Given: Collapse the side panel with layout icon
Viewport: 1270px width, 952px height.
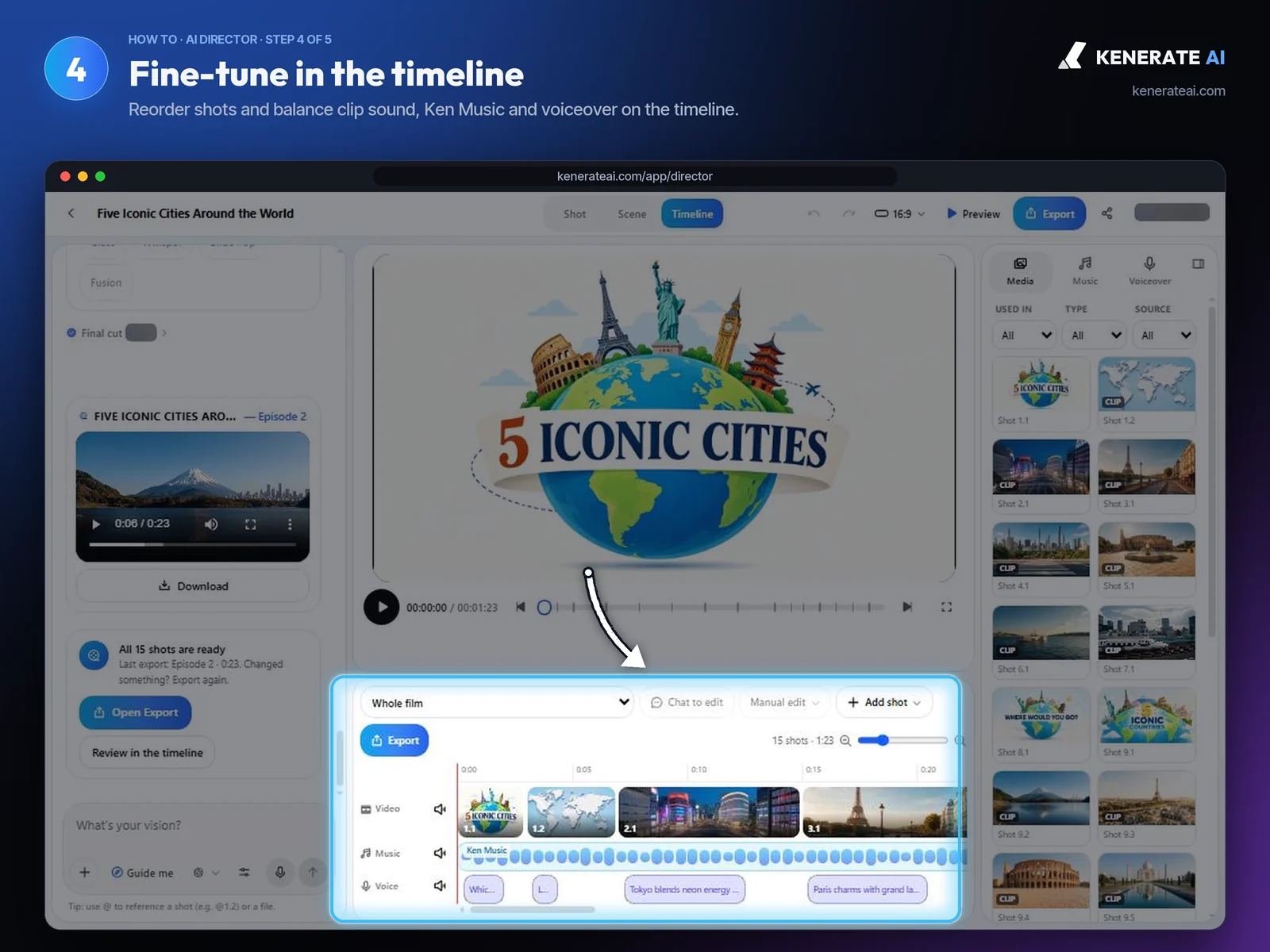Looking at the screenshot, I should tap(1199, 263).
